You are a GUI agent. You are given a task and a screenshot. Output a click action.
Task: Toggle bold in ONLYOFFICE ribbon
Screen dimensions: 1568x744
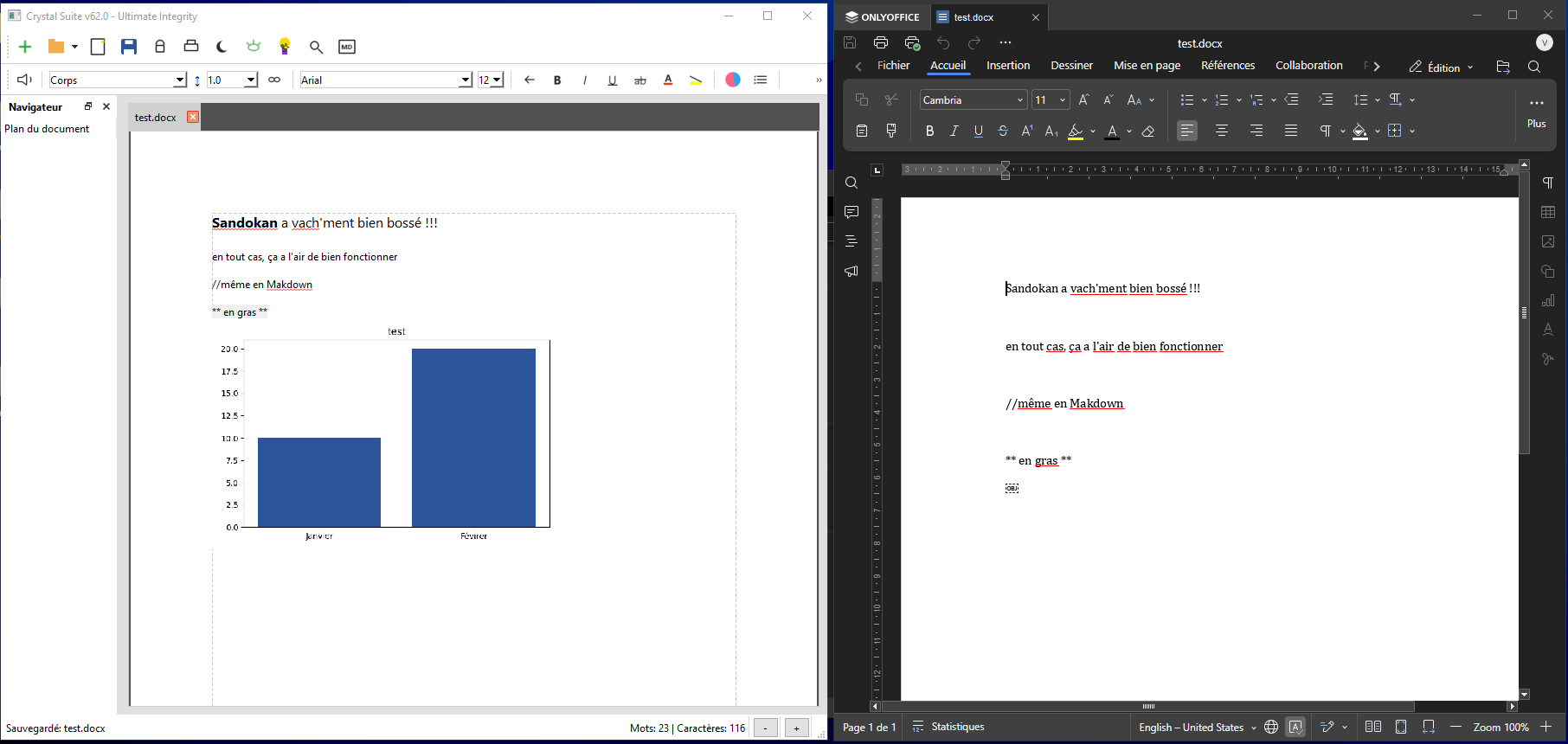tap(929, 131)
